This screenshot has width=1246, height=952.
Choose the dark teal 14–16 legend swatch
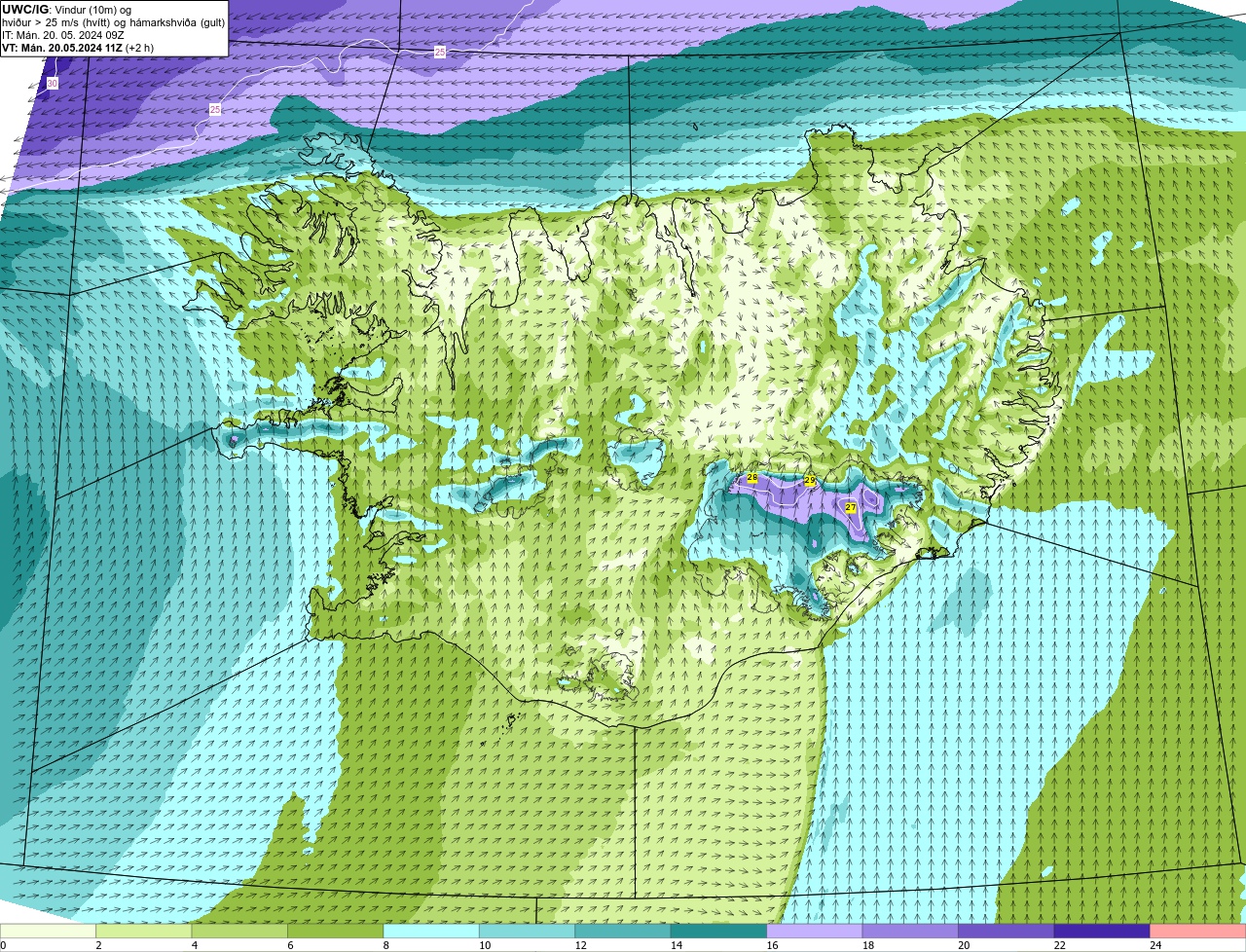coord(718,931)
